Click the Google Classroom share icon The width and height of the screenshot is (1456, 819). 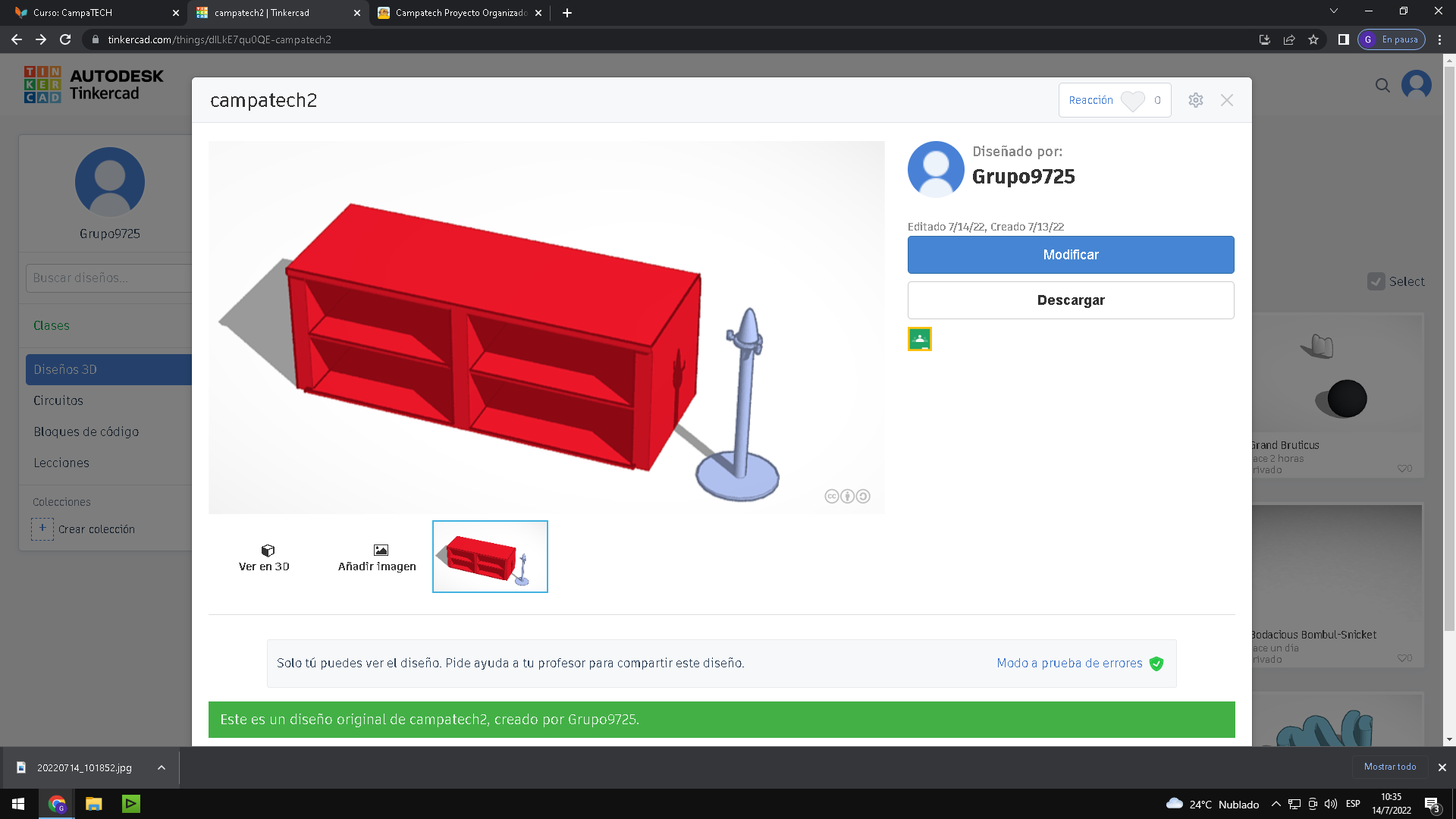click(920, 339)
